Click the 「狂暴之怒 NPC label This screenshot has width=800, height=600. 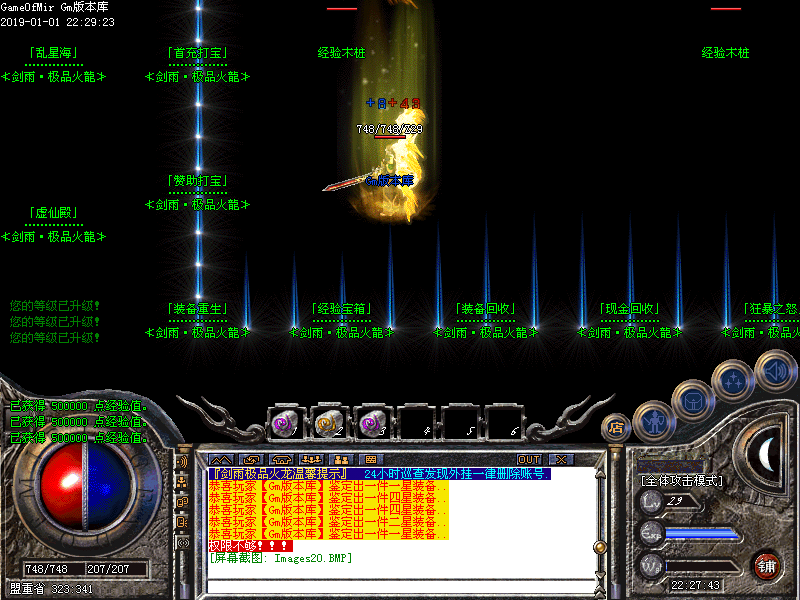pos(771,309)
